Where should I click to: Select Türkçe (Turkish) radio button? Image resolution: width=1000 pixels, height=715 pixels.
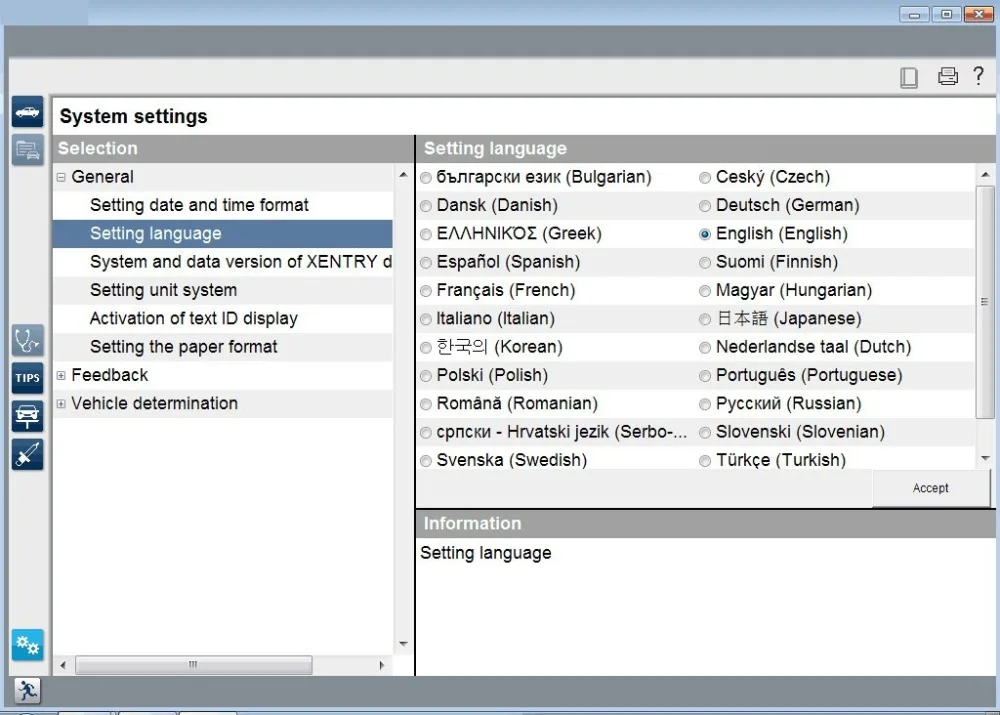[x=705, y=461]
